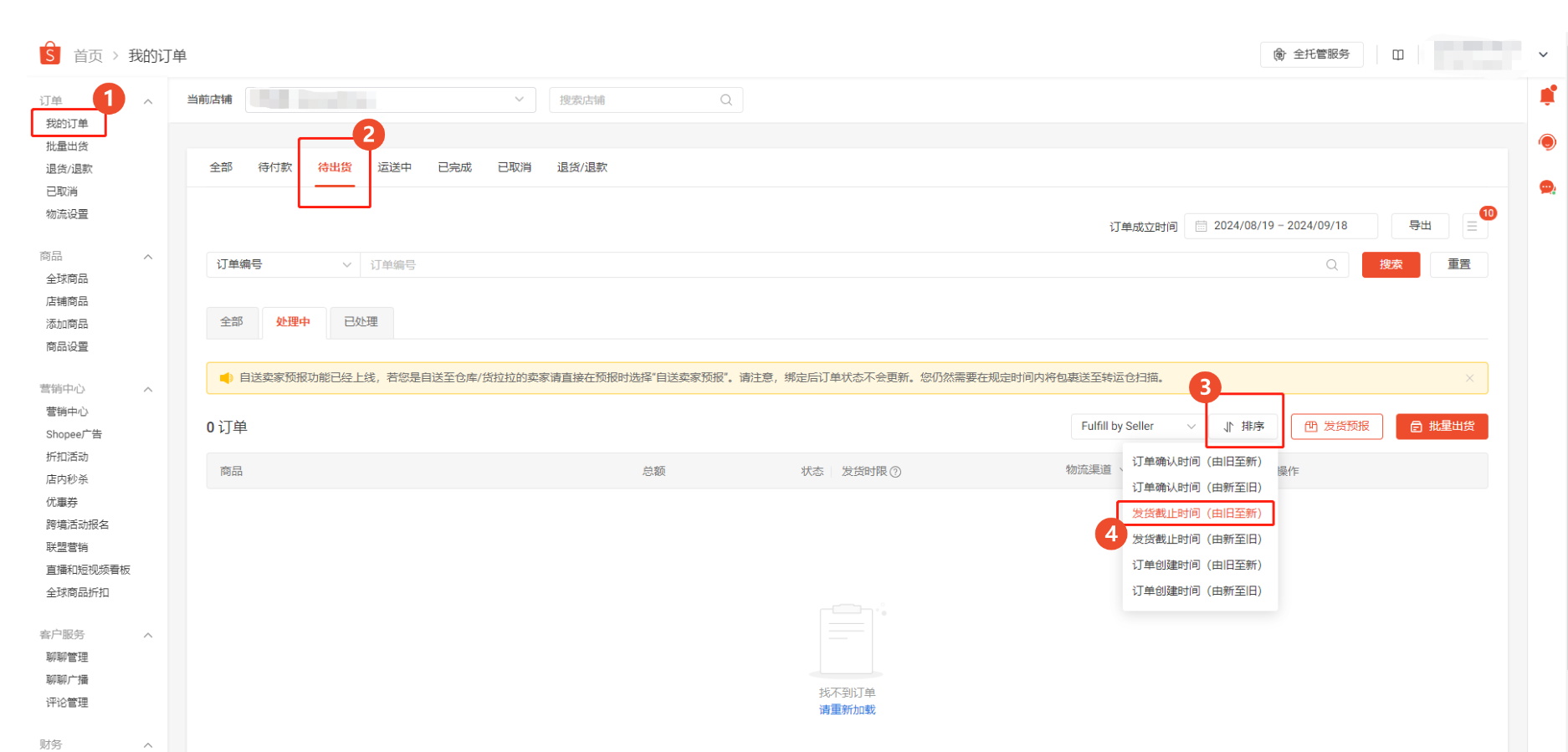Switch to the 运送中 tab
The width and height of the screenshot is (1568, 752).
point(394,167)
